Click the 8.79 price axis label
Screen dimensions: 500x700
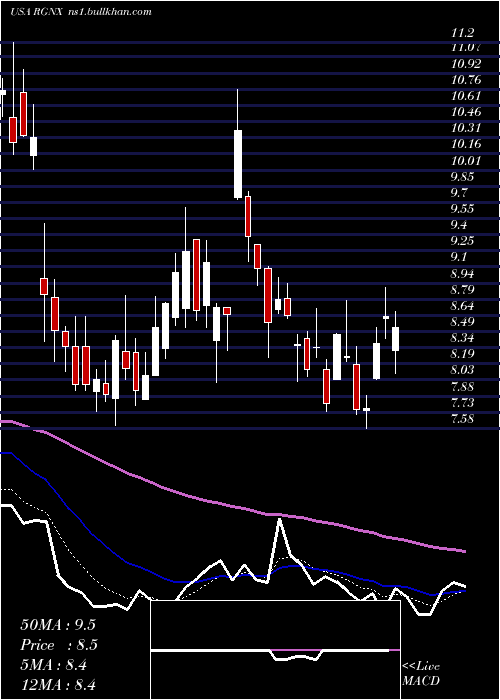(462, 289)
